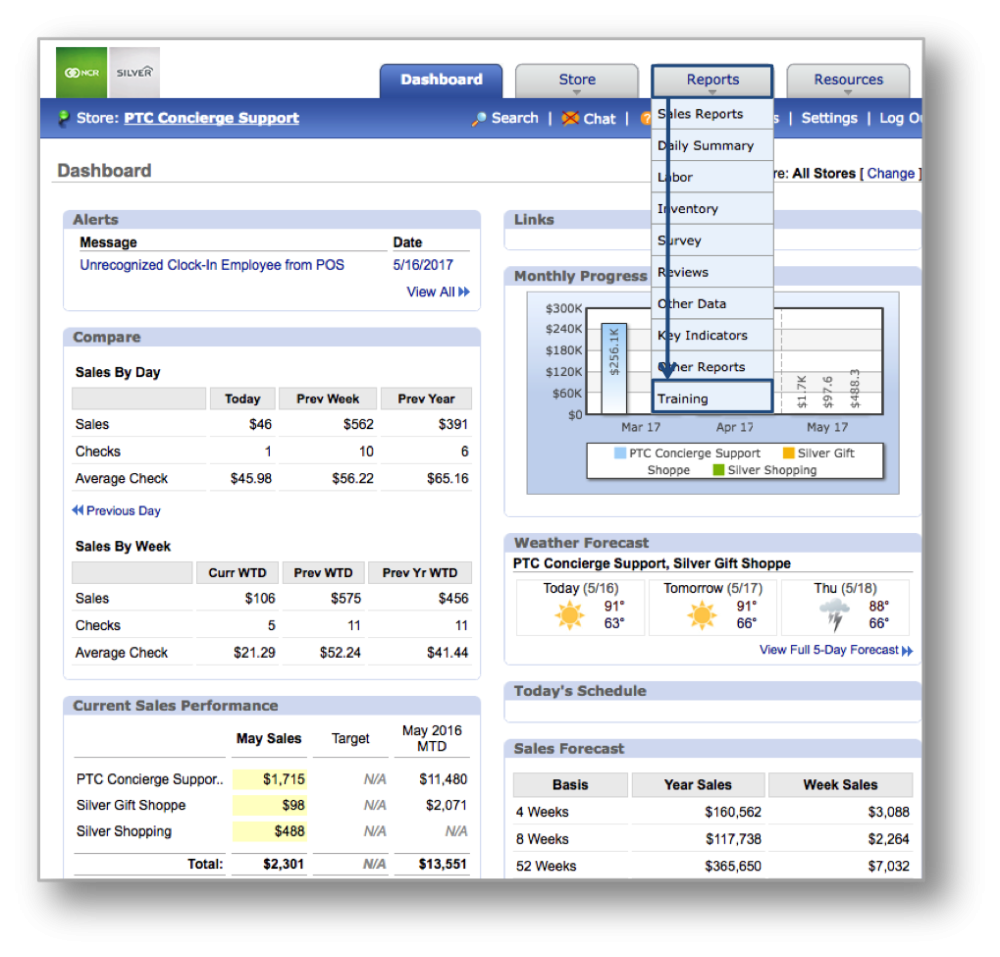Click the Today sunny weather icon

pyautogui.click(x=570, y=615)
